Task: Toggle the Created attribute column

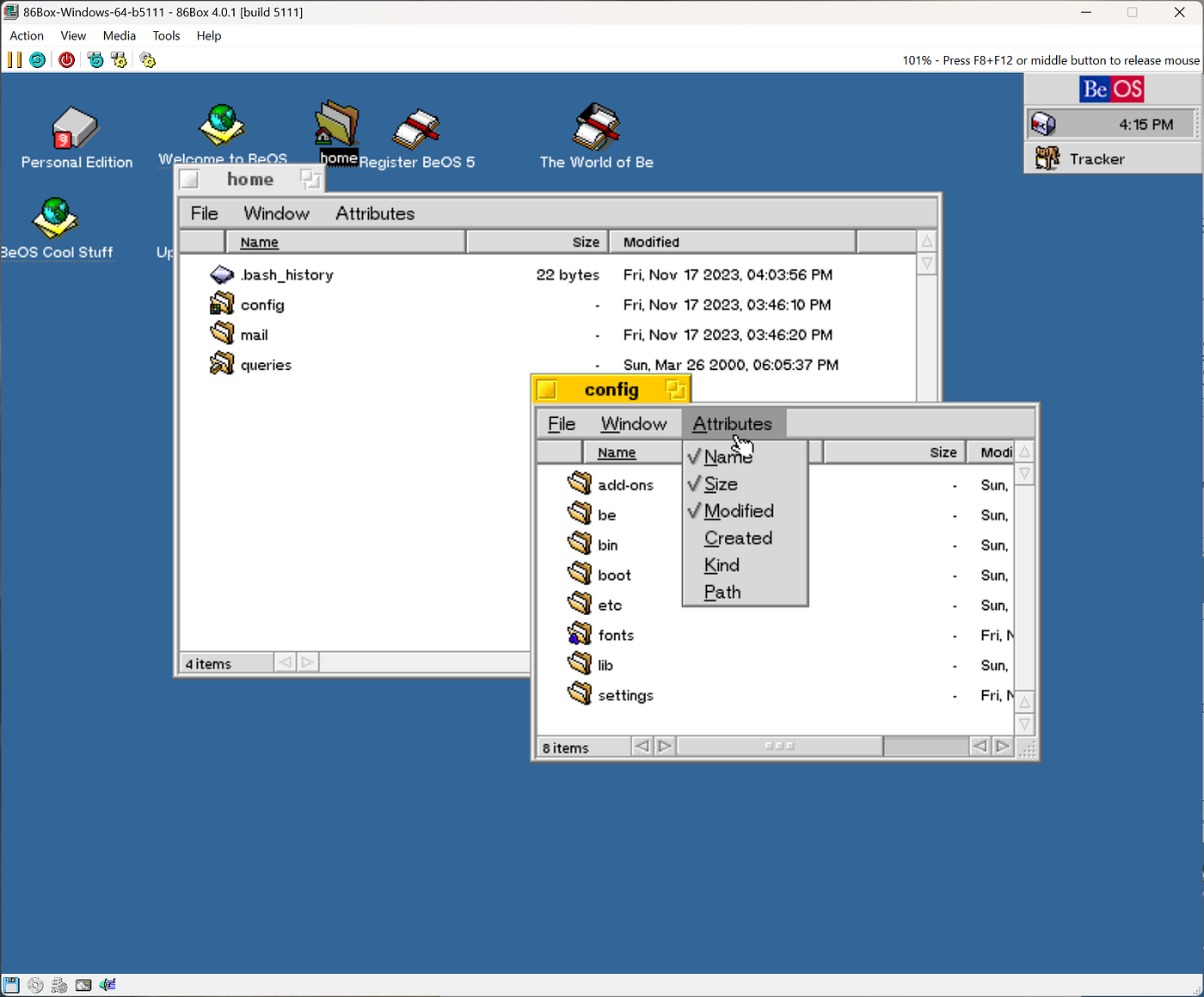Action: tap(738, 538)
